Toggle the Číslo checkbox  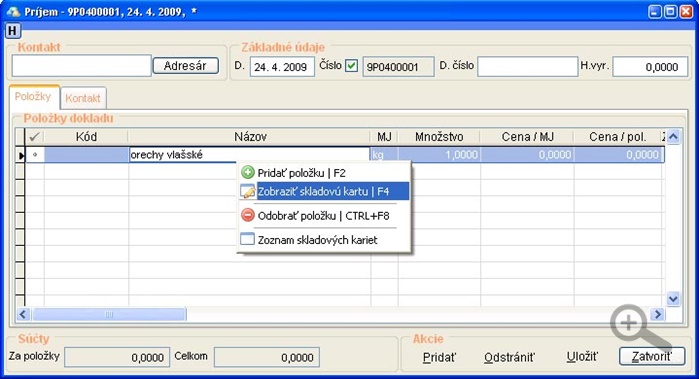(351, 66)
